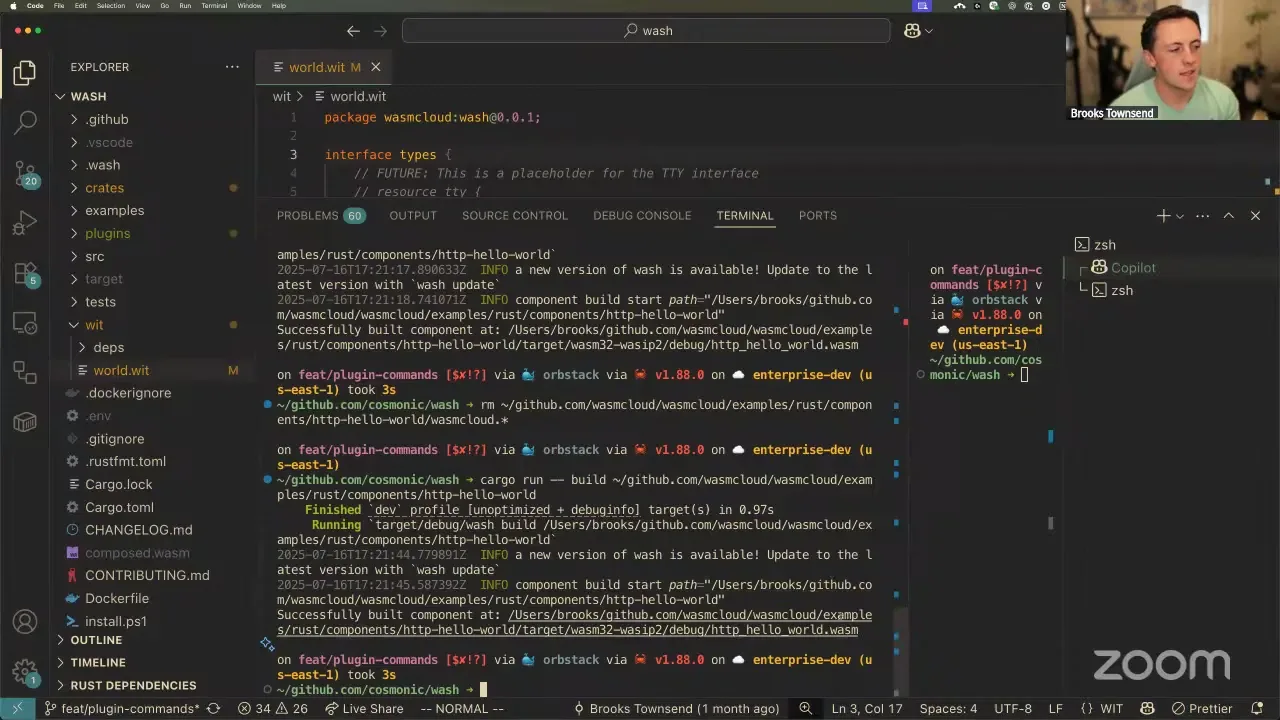Open Dockerfile in the Explorer
The width and height of the screenshot is (1280, 720).
[x=117, y=599]
